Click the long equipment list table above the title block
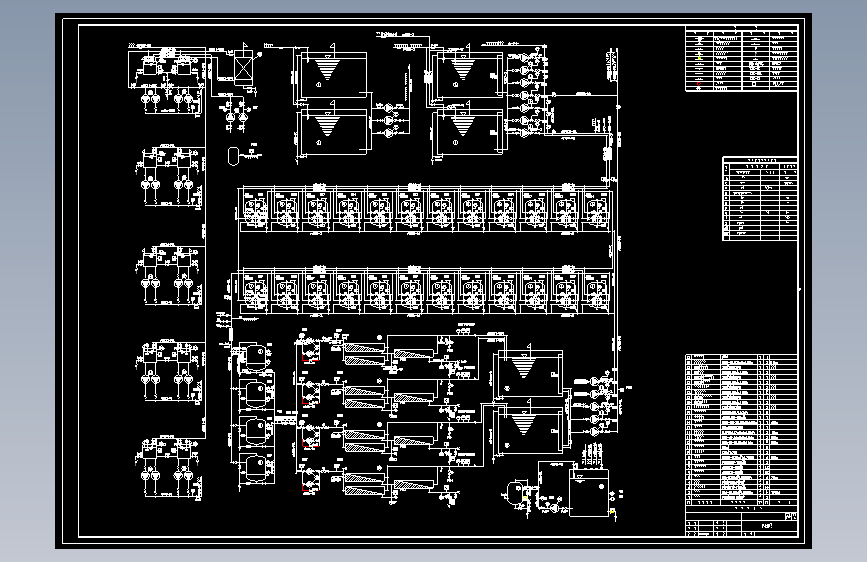The width and height of the screenshot is (867, 562). click(741, 430)
